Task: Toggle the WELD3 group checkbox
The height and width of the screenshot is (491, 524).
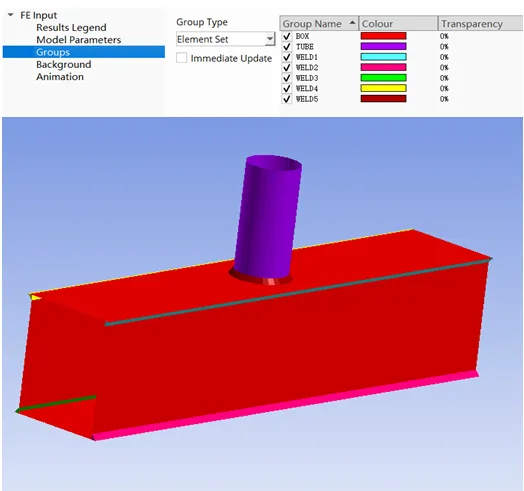Action: pos(287,78)
